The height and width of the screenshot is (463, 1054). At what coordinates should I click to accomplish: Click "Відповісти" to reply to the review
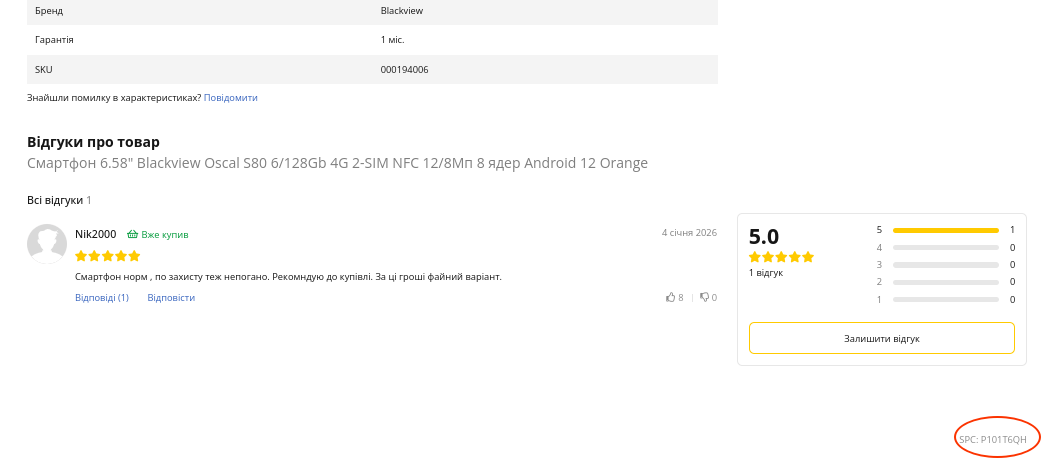pyautogui.click(x=171, y=298)
